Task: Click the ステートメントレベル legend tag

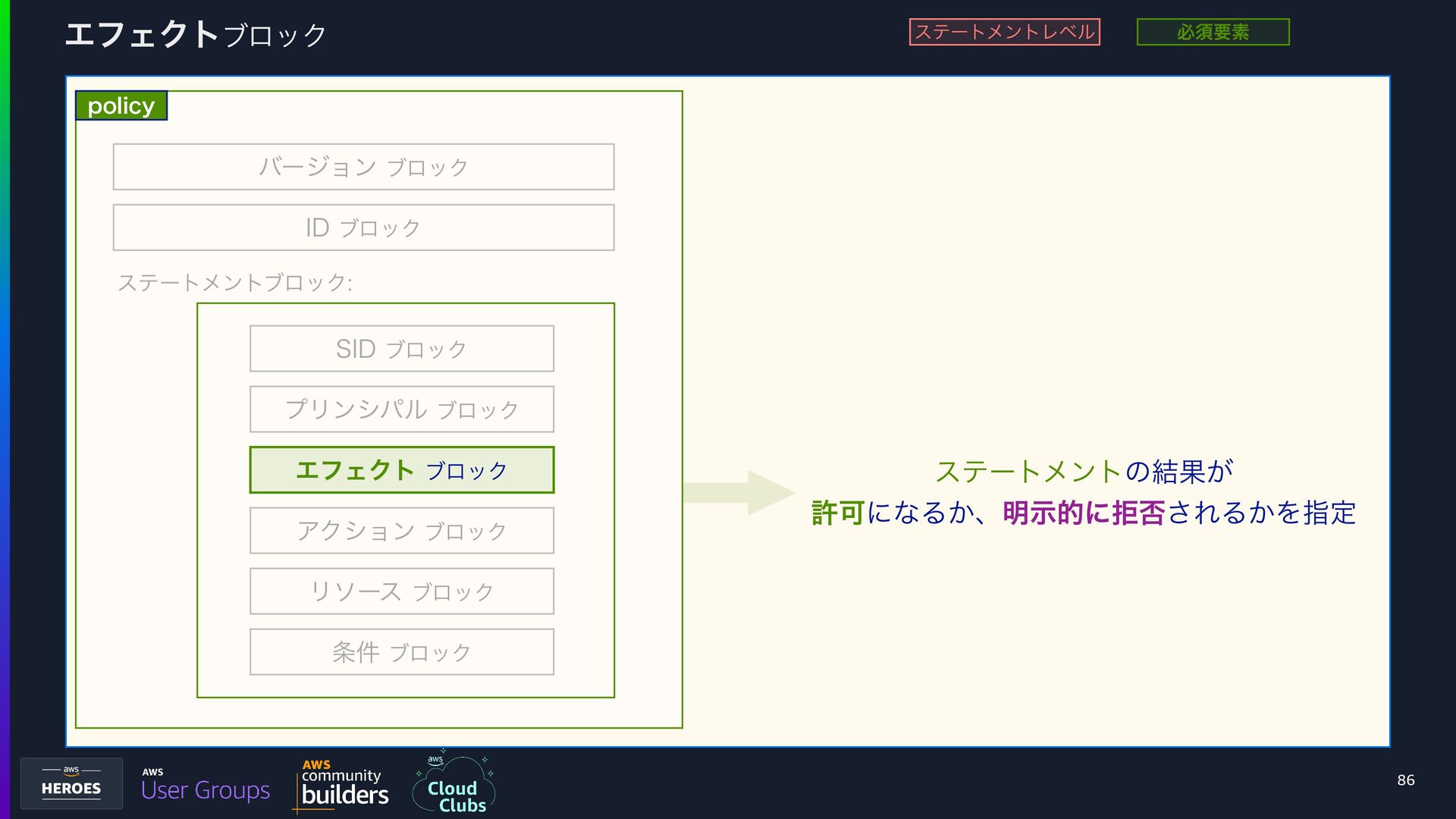Action: pyautogui.click(x=1005, y=32)
